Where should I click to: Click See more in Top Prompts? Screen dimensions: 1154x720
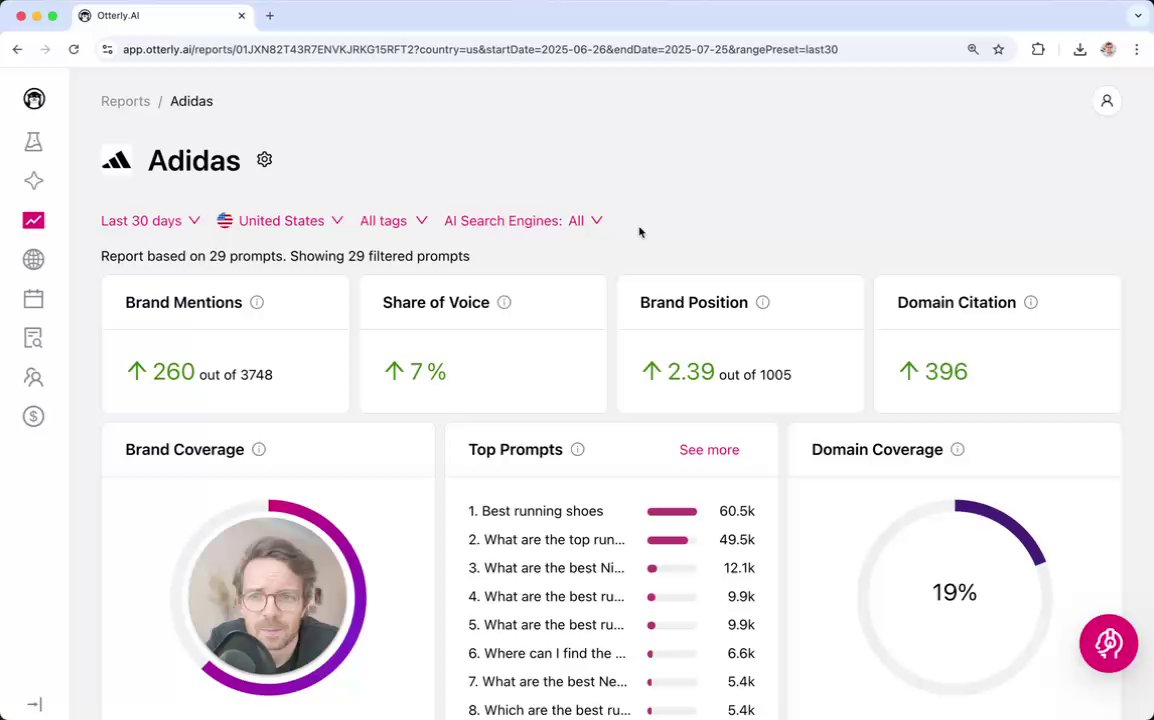click(x=709, y=450)
